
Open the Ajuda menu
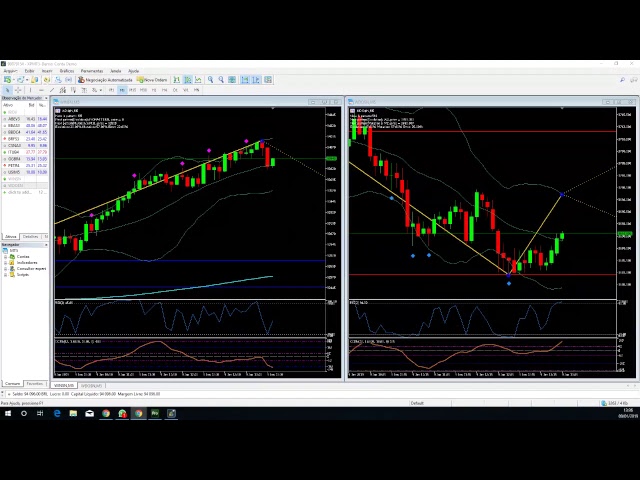[x=133, y=71]
